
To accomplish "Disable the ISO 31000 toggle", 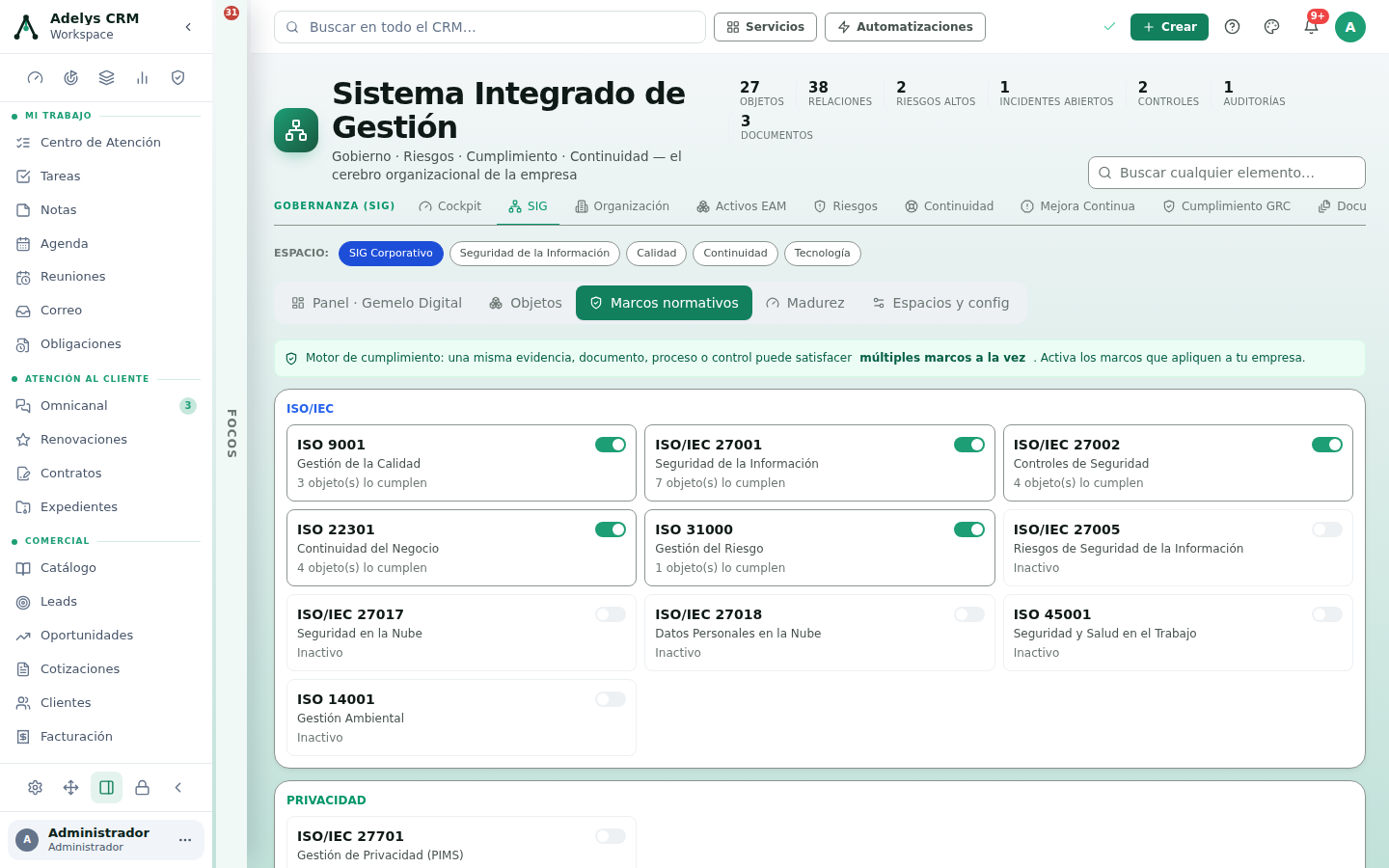I will 969,529.
